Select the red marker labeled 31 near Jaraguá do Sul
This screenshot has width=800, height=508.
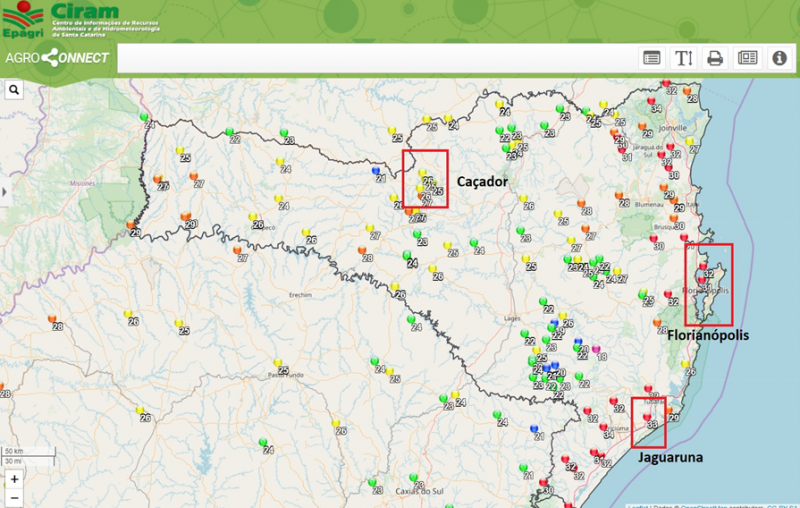(621, 150)
